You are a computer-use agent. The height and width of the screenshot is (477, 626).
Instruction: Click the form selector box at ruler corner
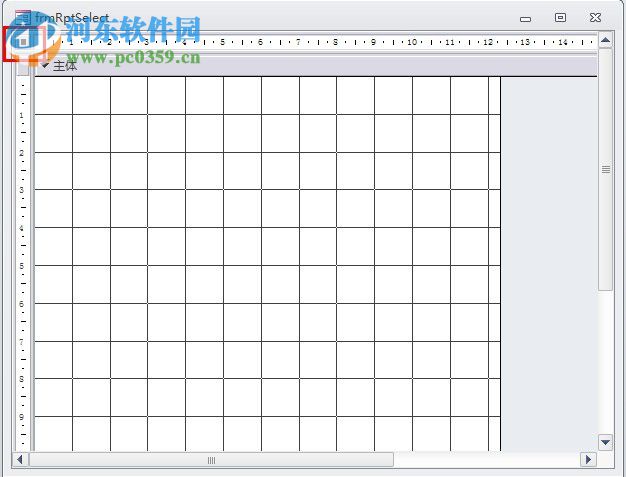pos(23,42)
